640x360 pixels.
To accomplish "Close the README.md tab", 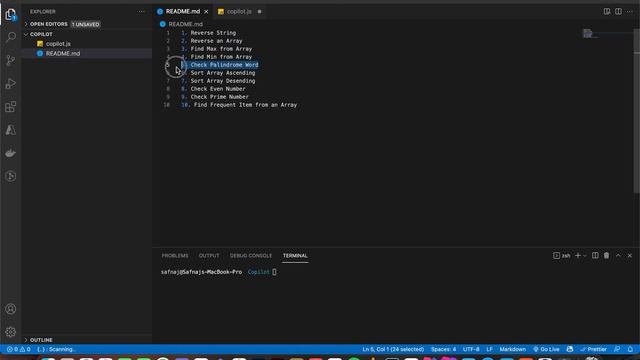I will (206, 11).
